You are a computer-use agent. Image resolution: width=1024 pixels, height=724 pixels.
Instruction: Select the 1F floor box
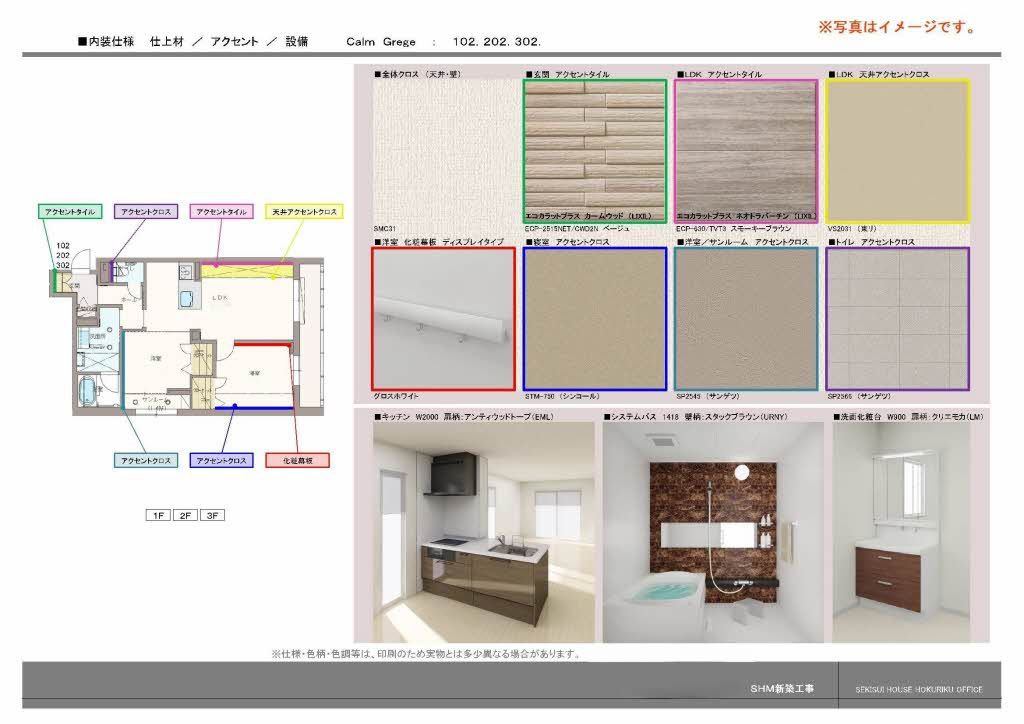click(158, 516)
